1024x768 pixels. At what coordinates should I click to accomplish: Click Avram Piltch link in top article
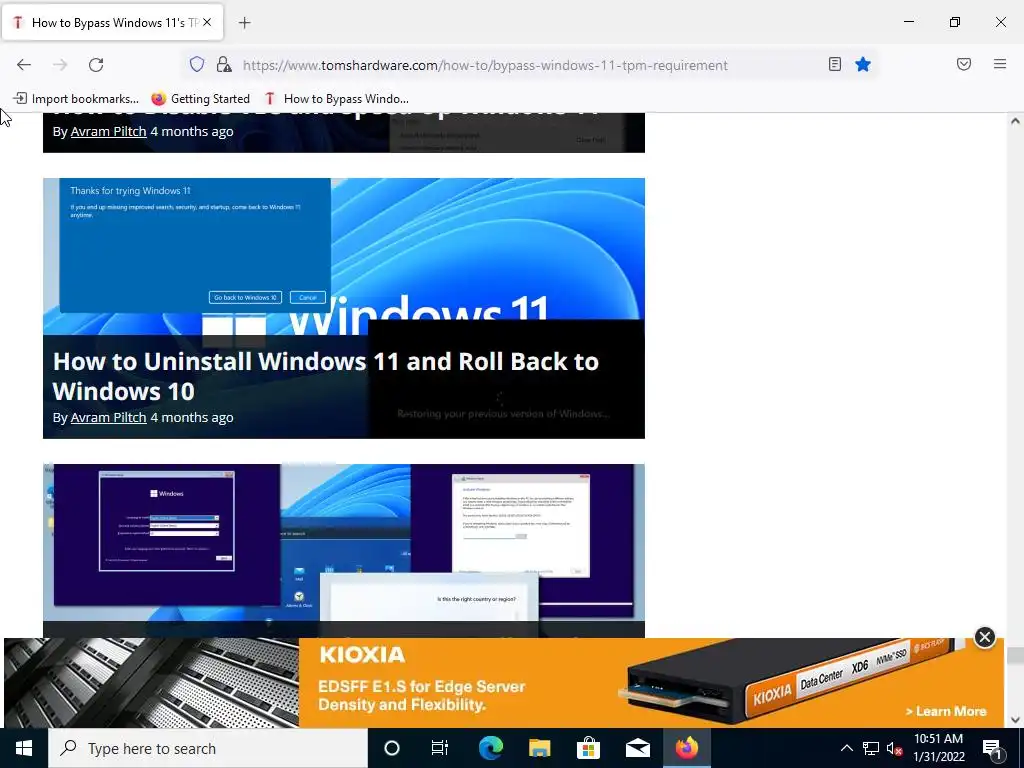(x=108, y=131)
